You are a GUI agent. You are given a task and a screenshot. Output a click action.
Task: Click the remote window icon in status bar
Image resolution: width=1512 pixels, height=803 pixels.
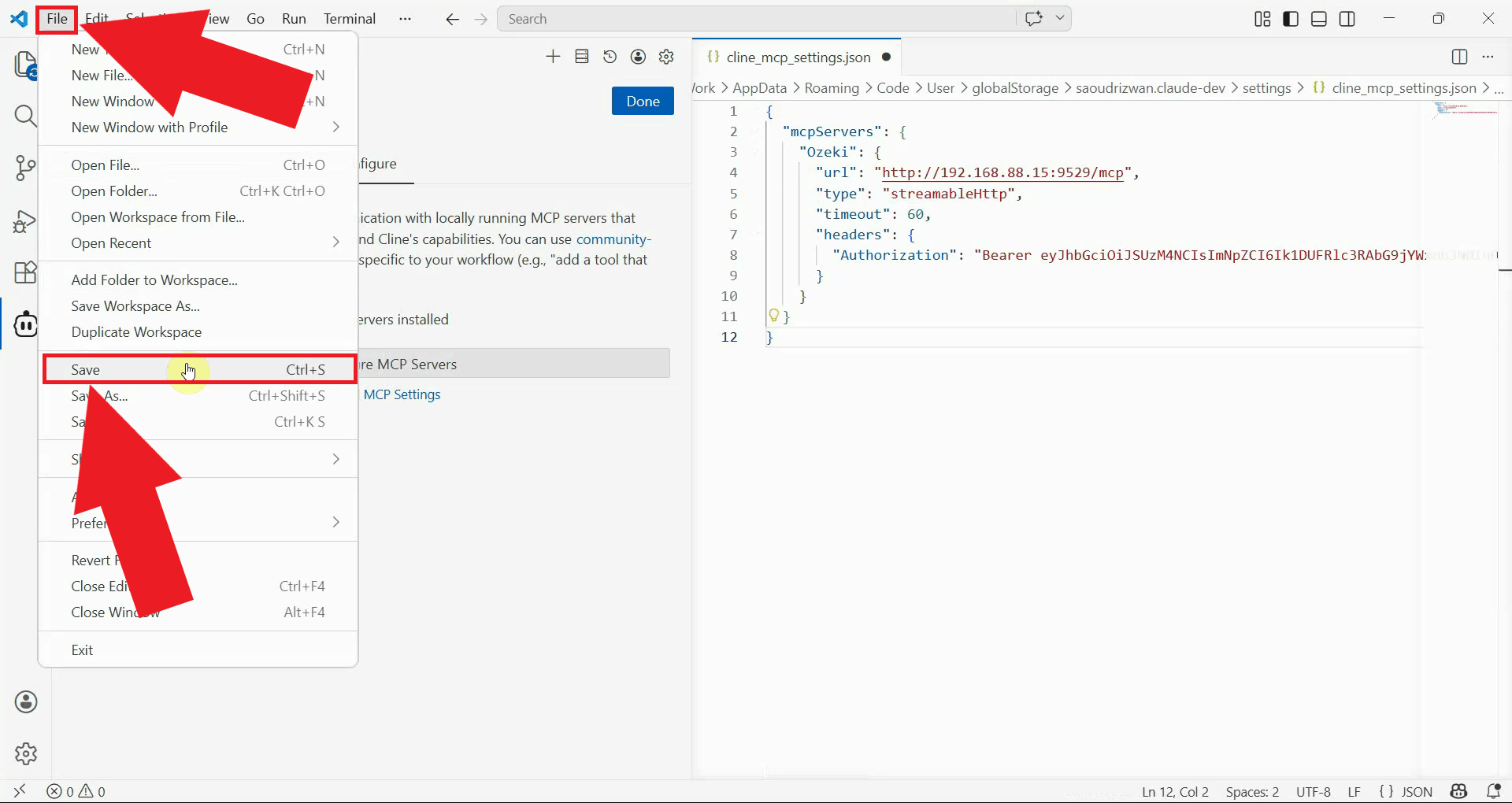click(x=20, y=791)
